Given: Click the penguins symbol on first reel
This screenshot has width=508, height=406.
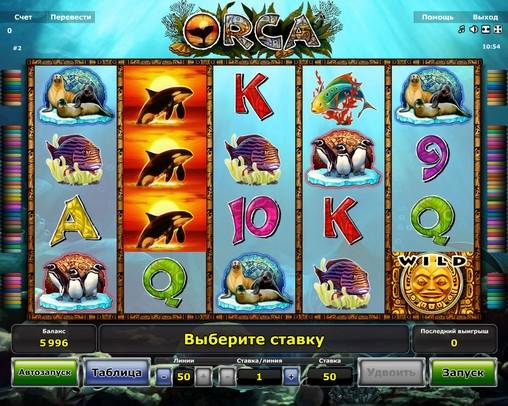Looking at the screenshot, I should pyautogui.click(x=75, y=283).
